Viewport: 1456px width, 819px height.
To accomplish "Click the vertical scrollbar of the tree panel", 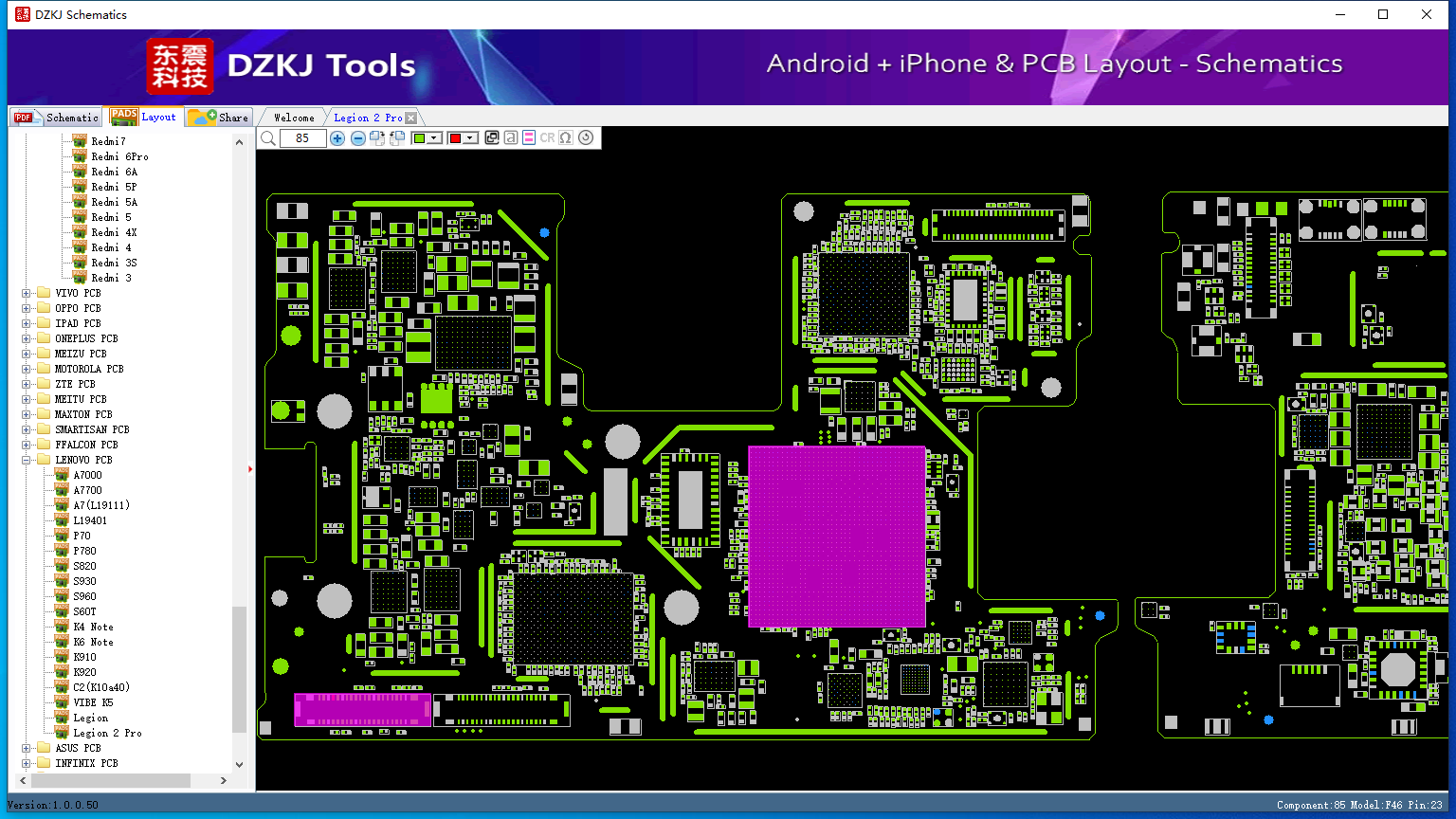I will [x=239, y=669].
